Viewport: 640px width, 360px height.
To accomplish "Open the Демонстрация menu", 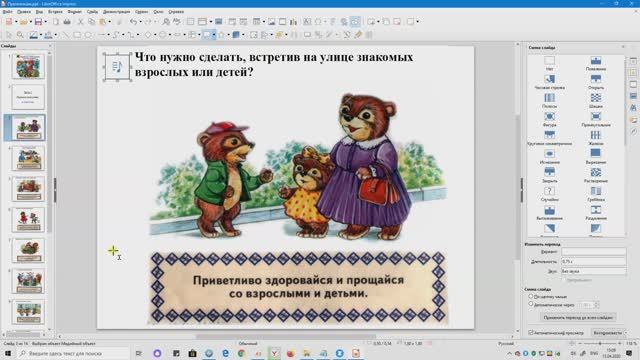I will coord(117,12).
